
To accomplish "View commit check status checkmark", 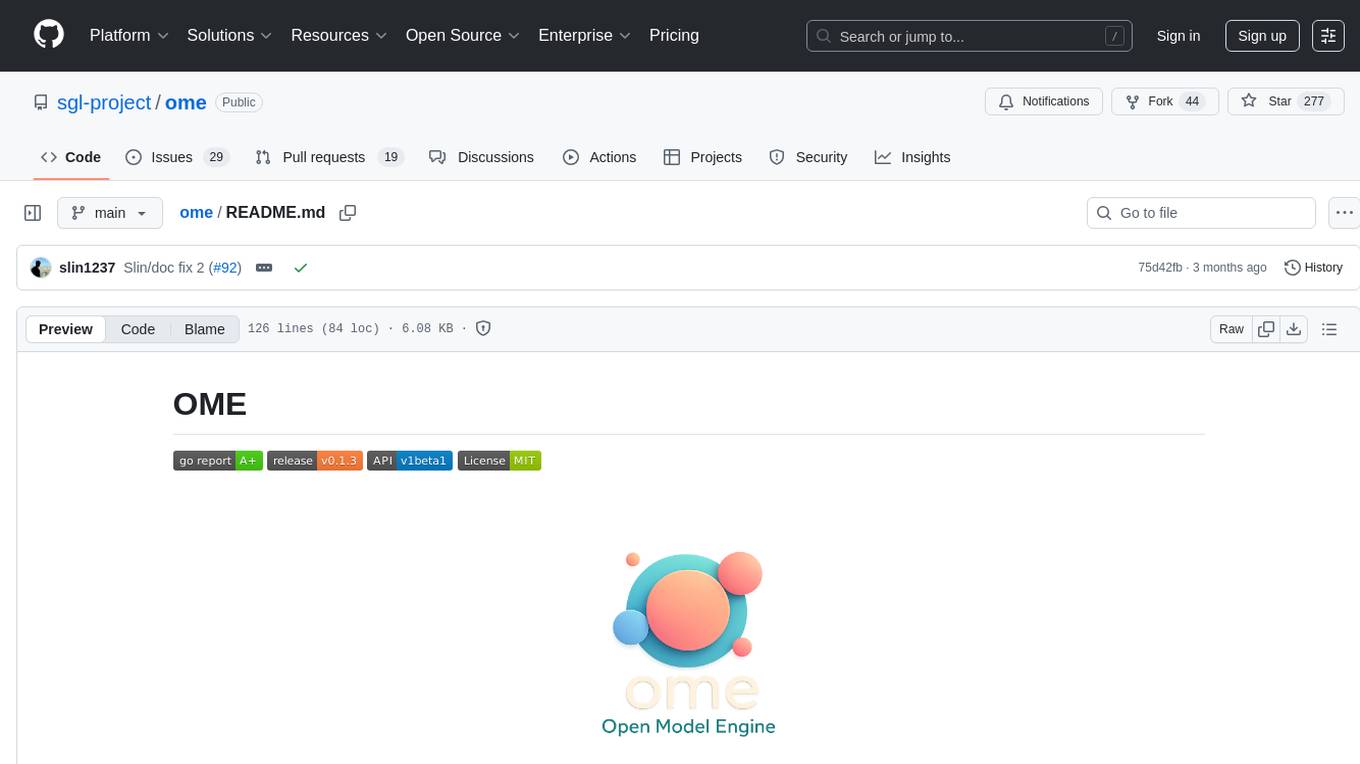I will pos(300,267).
